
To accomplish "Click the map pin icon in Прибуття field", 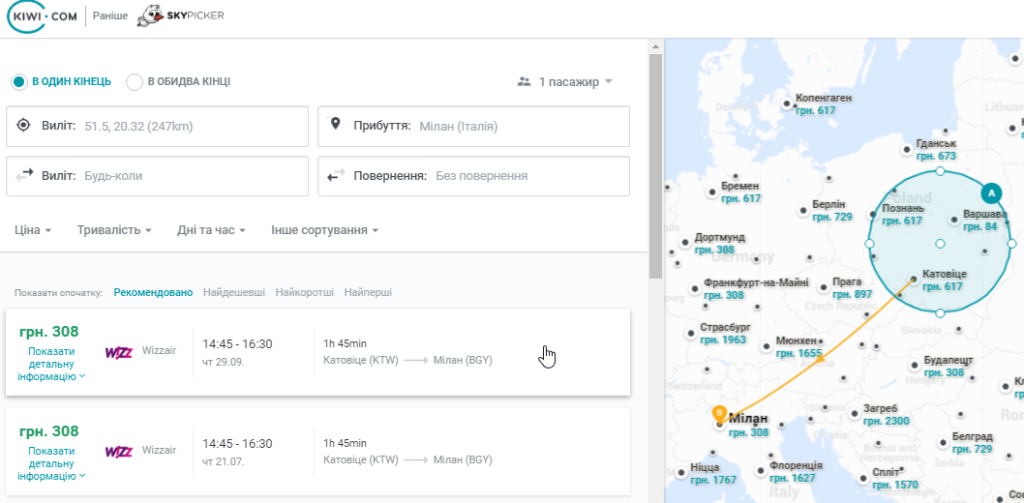I will (x=336, y=124).
